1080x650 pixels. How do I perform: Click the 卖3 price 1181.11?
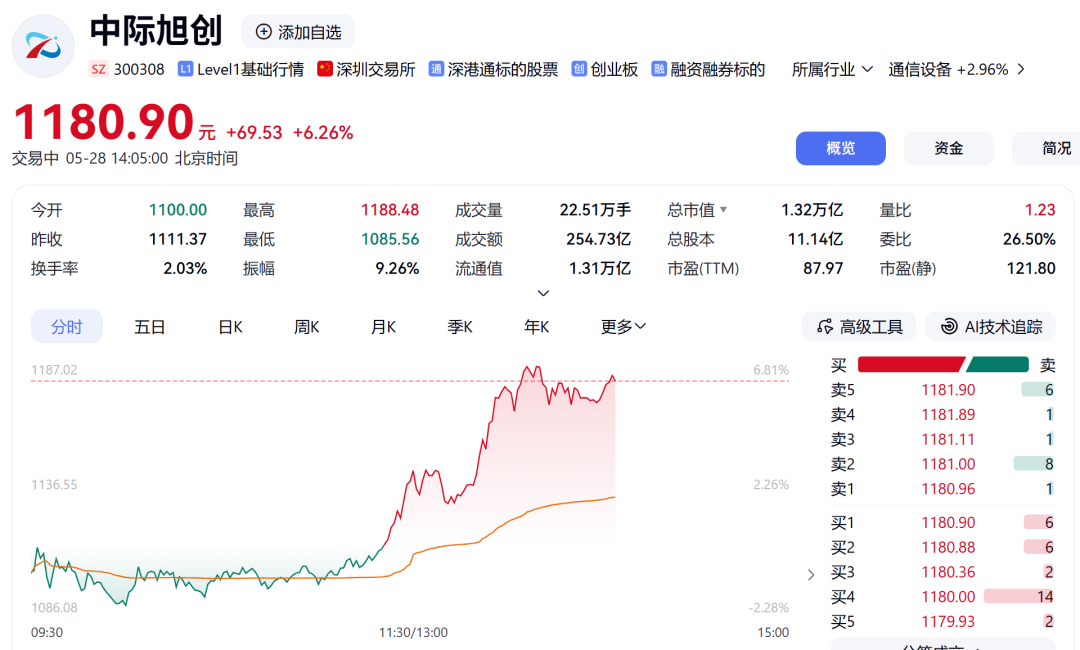tap(948, 439)
